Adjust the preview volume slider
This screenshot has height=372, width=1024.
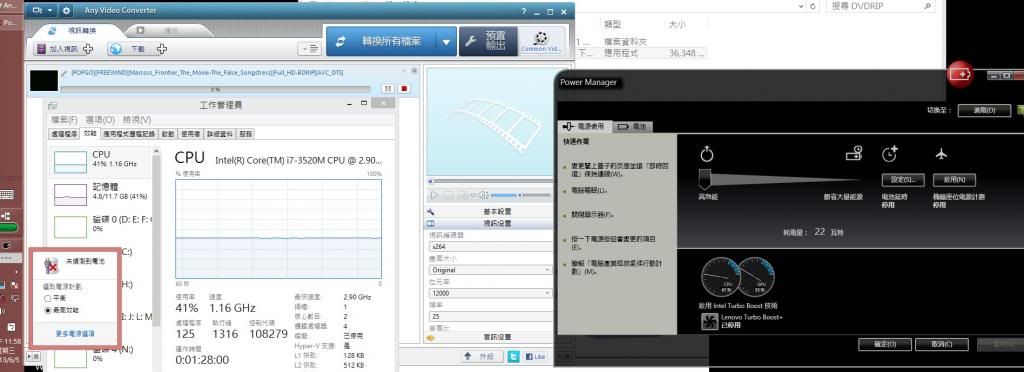[x=519, y=195]
